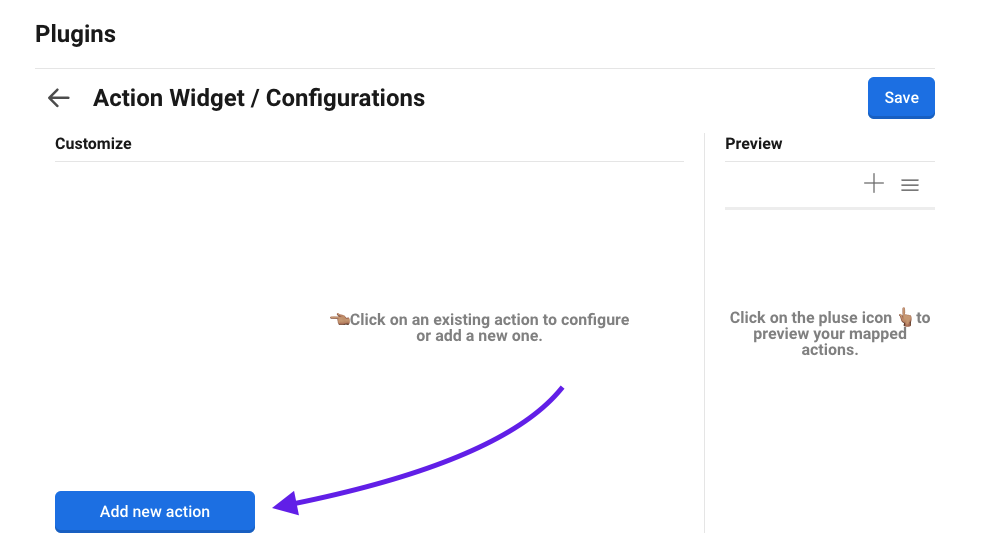Click the gray bar below Preview toolbar
The height and width of the screenshot is (553, 996).
tap(830, 208)
